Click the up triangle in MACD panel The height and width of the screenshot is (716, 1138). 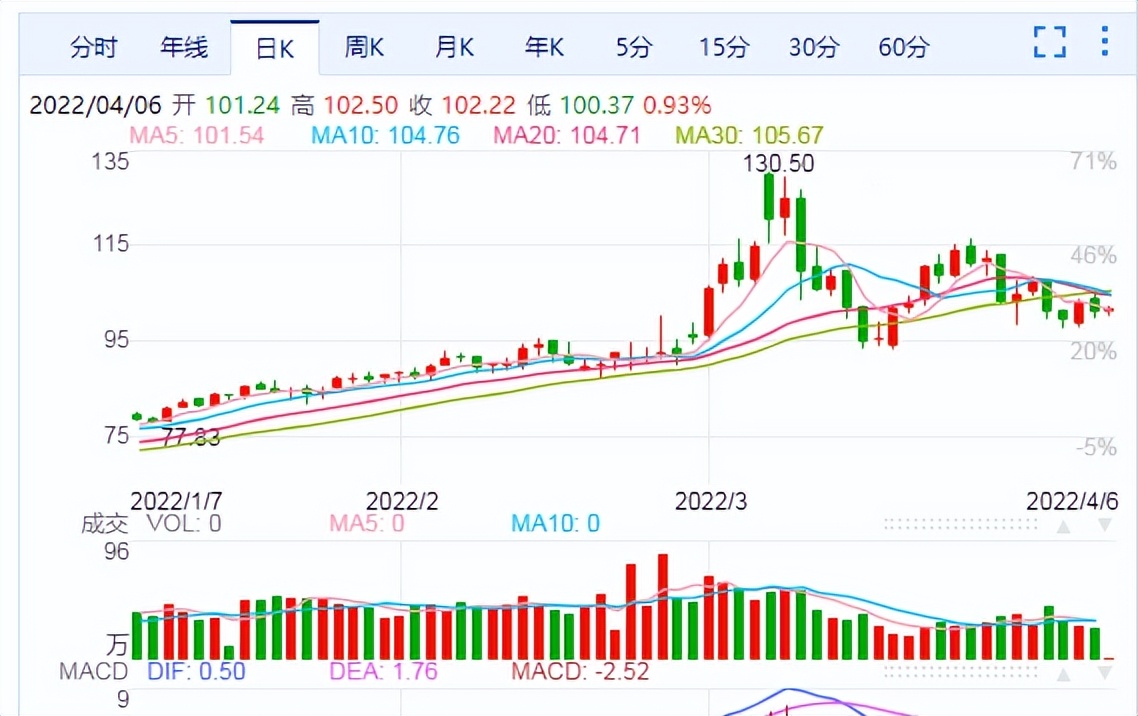(1063, 674)
